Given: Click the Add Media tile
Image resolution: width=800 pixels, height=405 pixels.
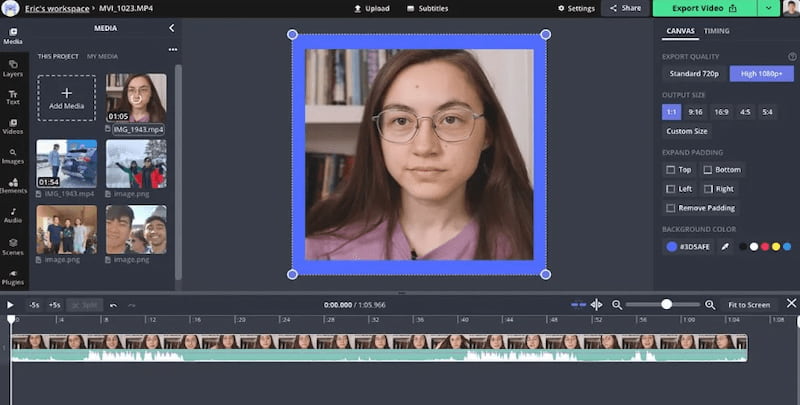Looking at the screenshot, I should (x=66, y=98).
